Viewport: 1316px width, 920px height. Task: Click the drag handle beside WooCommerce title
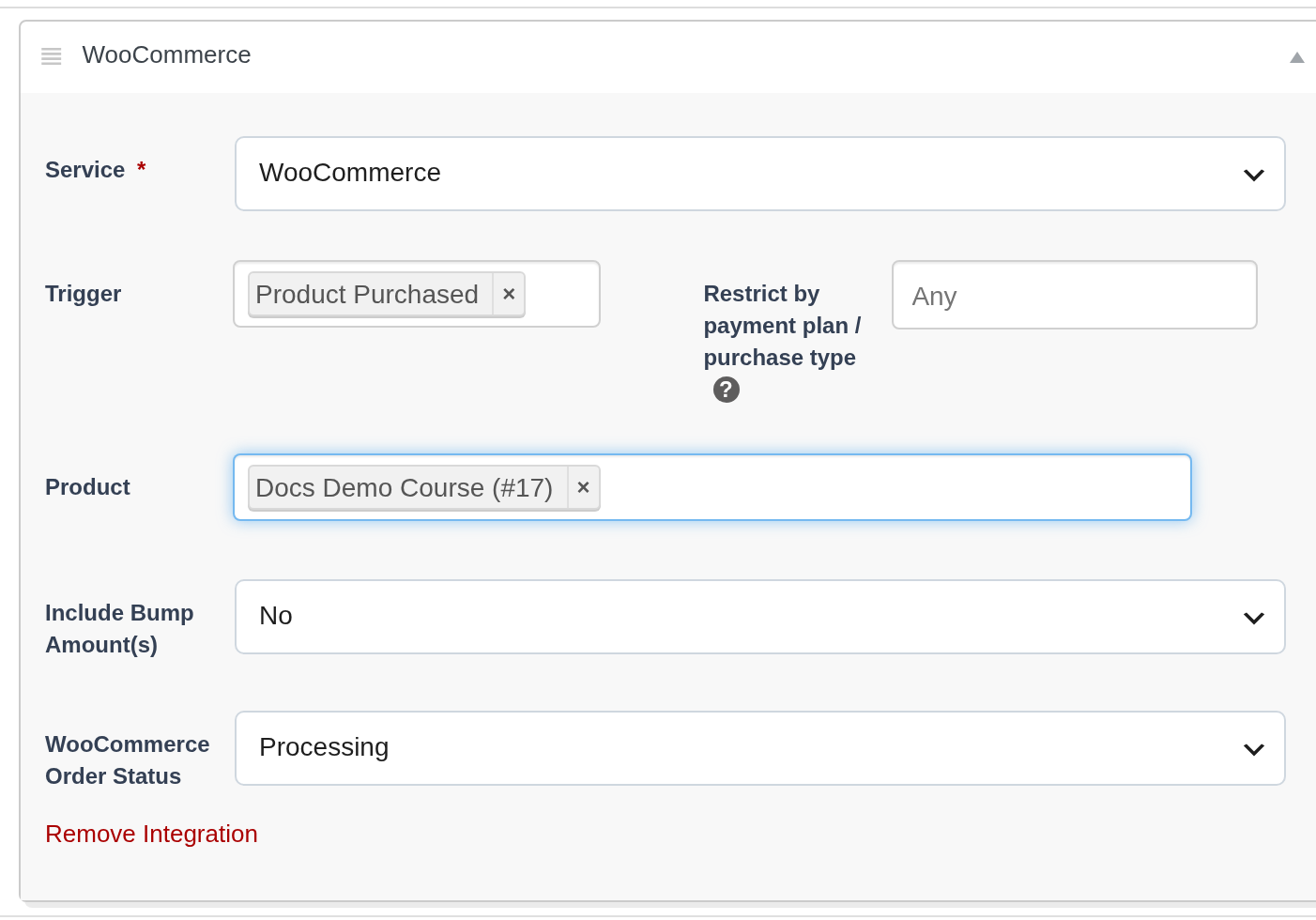pyautogui.click(x=52, y=56)
